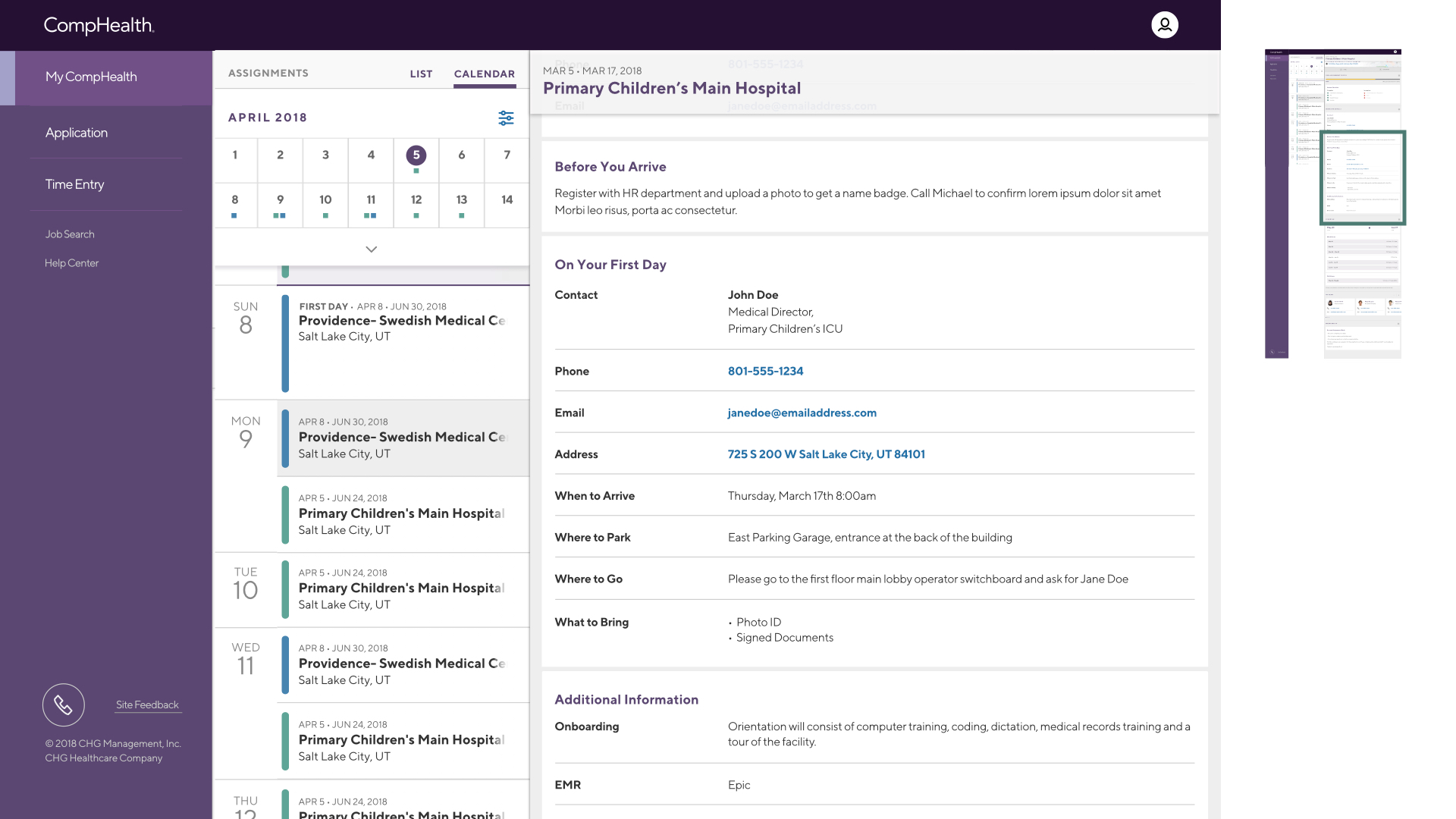Switch to the CALENDAR tab
The width and height of the screenshot is (1456, 819).
[485, 74]
